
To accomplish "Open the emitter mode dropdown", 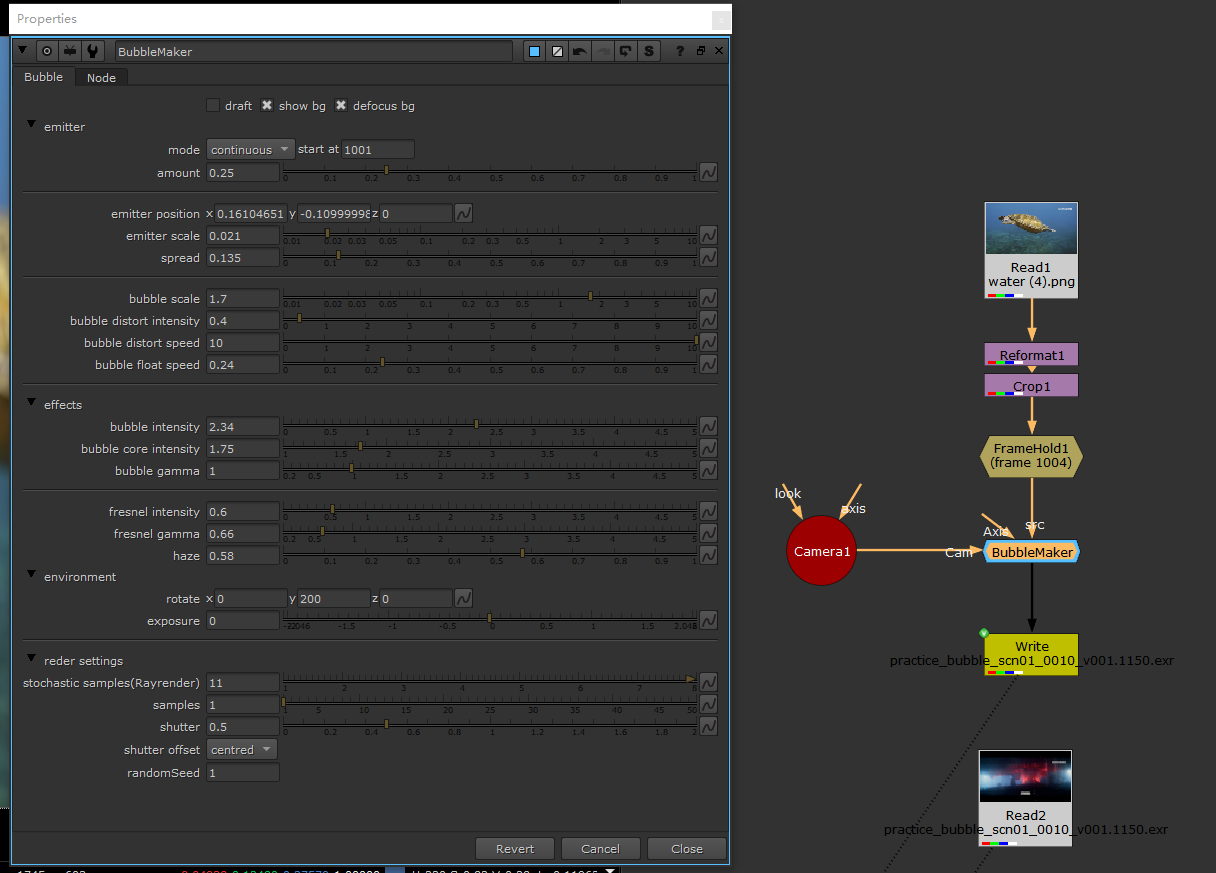I will [250, 150].
